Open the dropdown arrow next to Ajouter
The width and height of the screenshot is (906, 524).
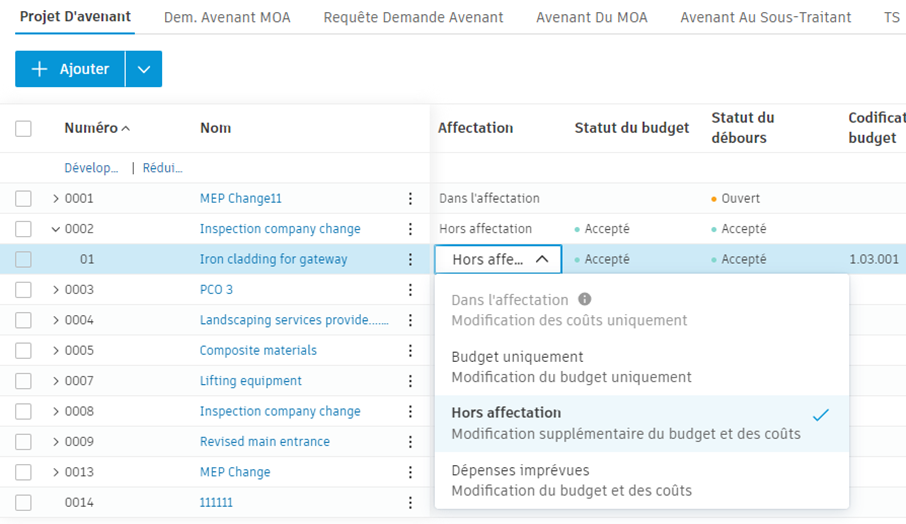pos(144,69)
